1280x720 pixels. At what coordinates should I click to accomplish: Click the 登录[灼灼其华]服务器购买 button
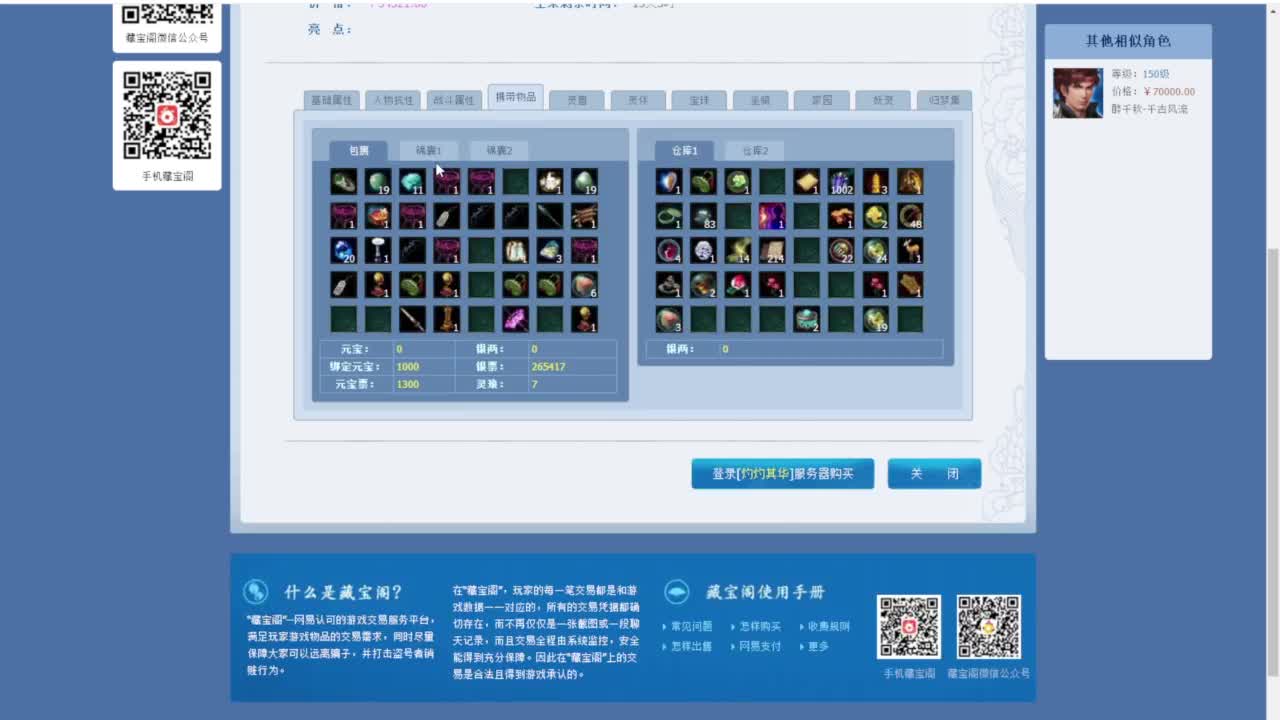click(x=783, y=474)
